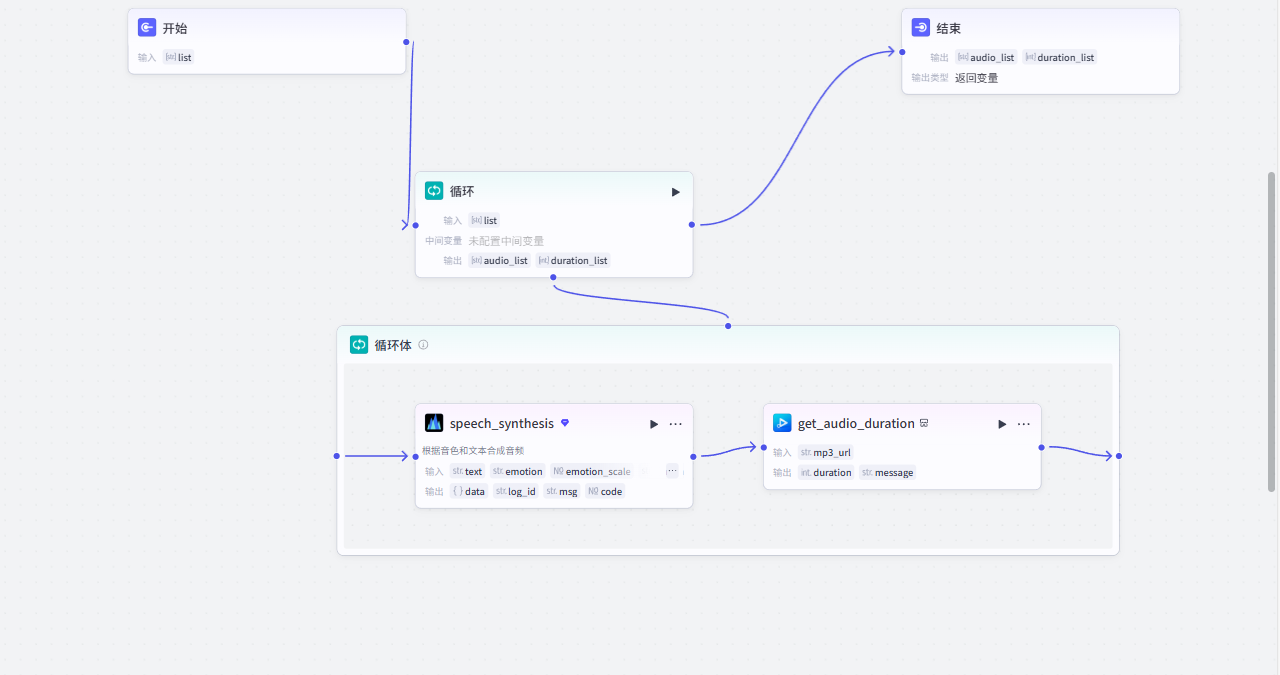Click the badge icon after get_audio_duration title

924,423
